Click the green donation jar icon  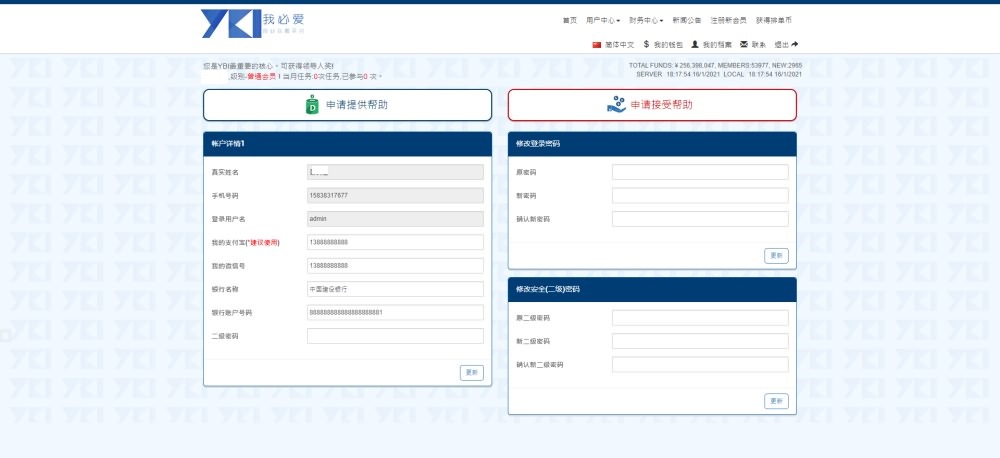coord(312,105)
